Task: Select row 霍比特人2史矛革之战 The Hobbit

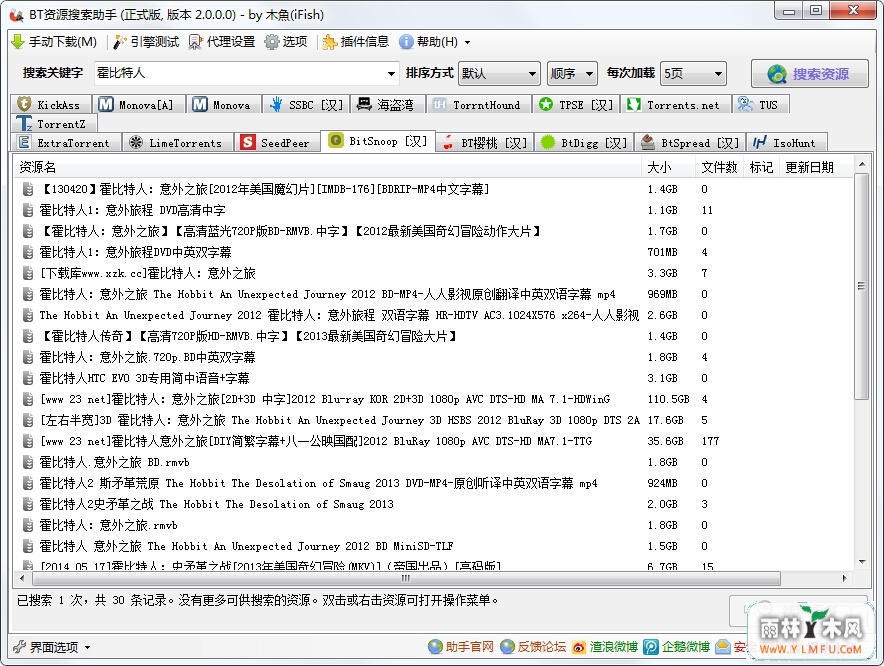Action: 433,504
